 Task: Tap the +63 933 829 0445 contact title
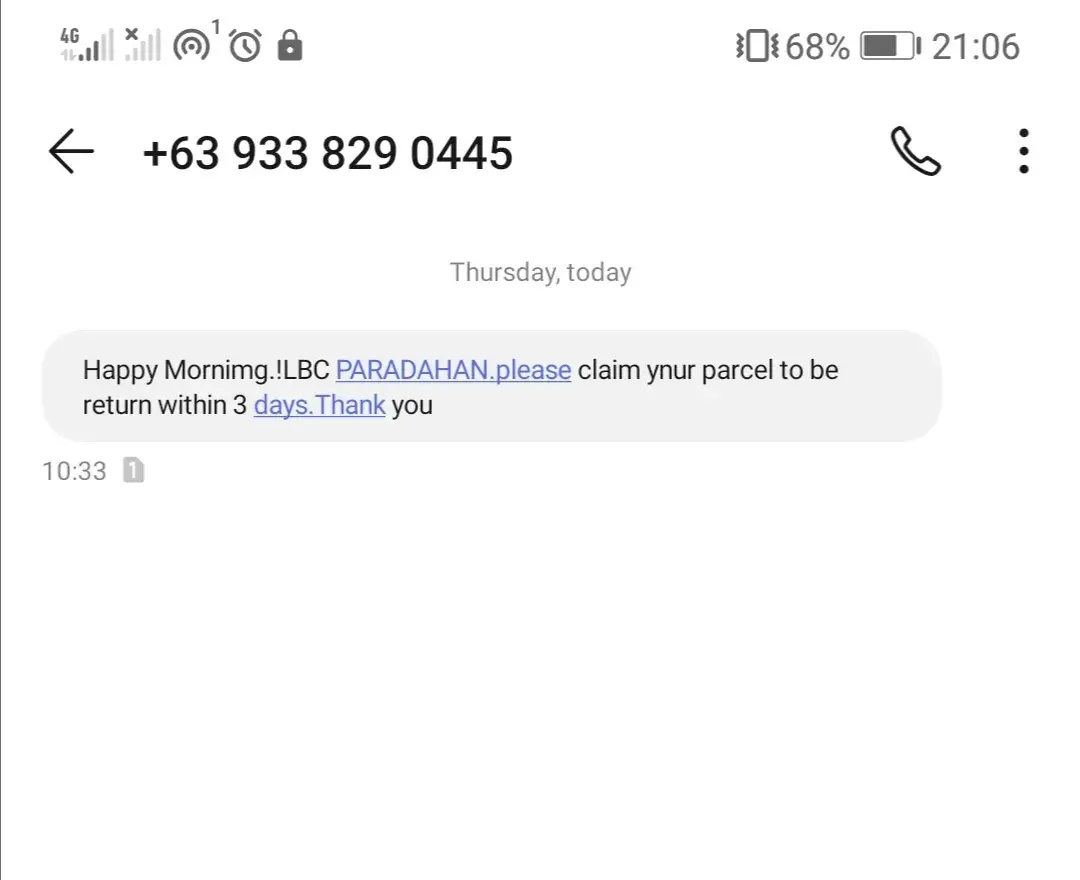pyautogui.click(x=328, y=153)
